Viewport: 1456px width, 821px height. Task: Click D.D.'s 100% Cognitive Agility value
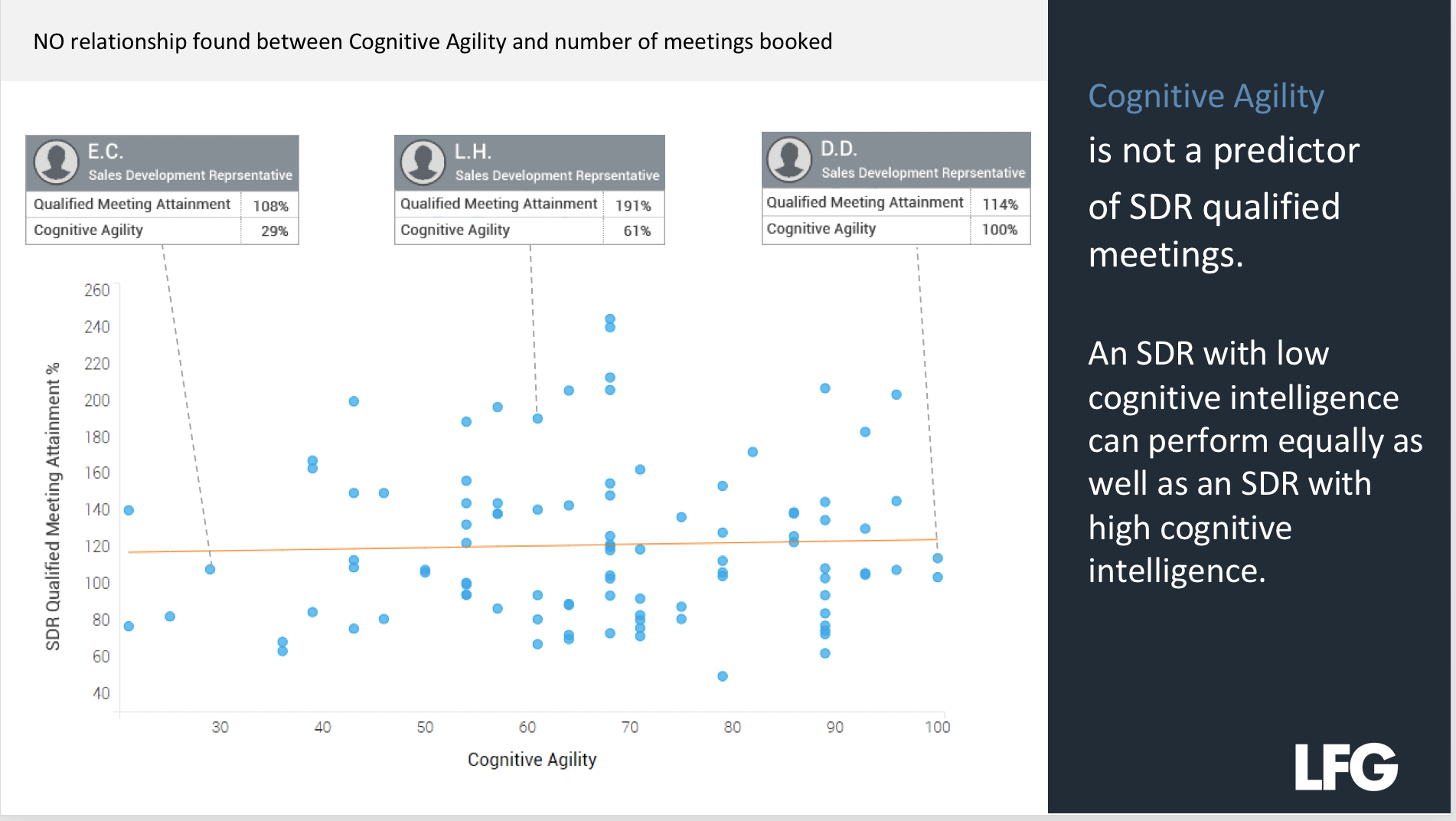[1000, 229]
